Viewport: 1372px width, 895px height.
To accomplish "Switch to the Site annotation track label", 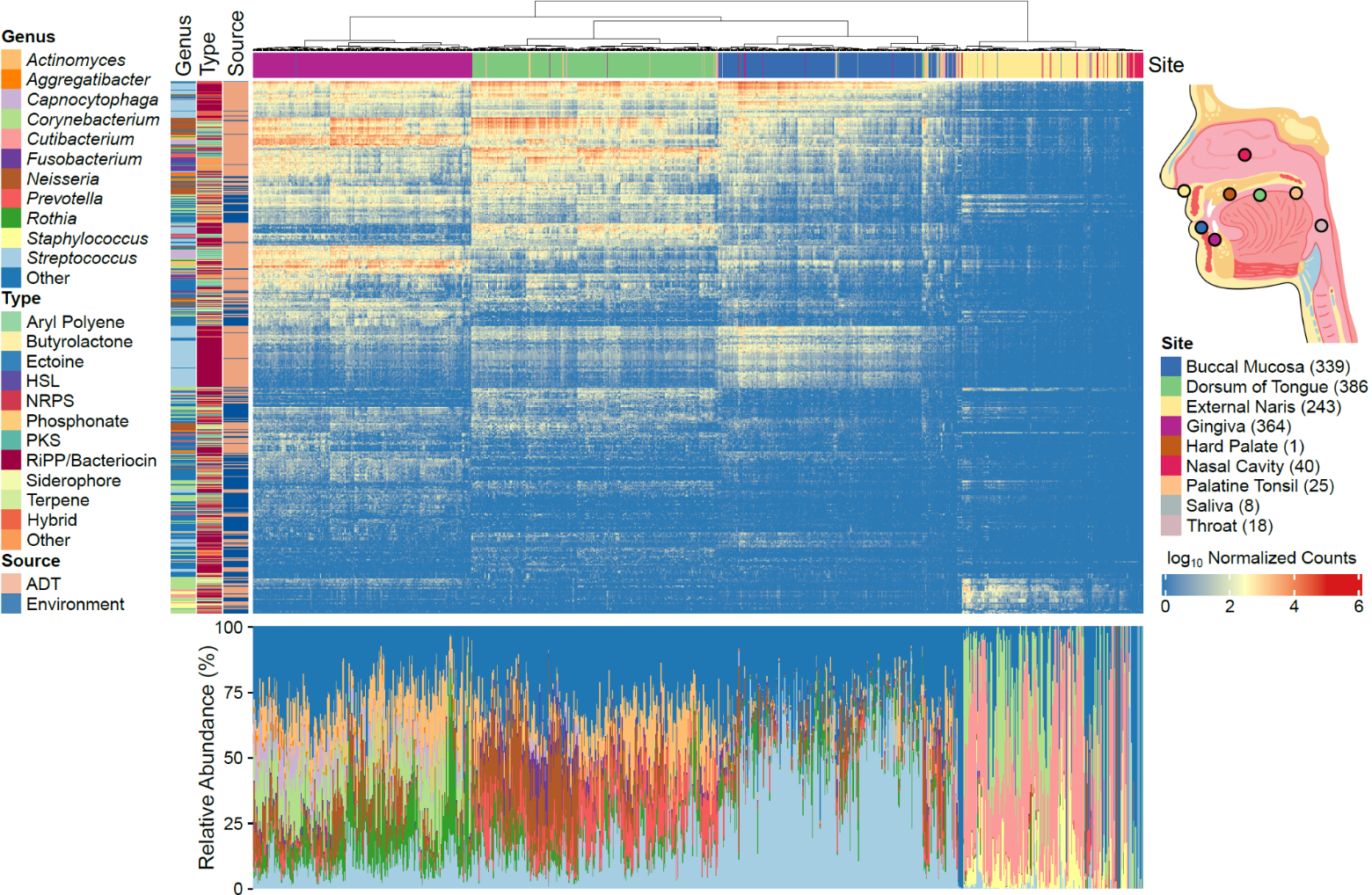I will point(1165,64).
